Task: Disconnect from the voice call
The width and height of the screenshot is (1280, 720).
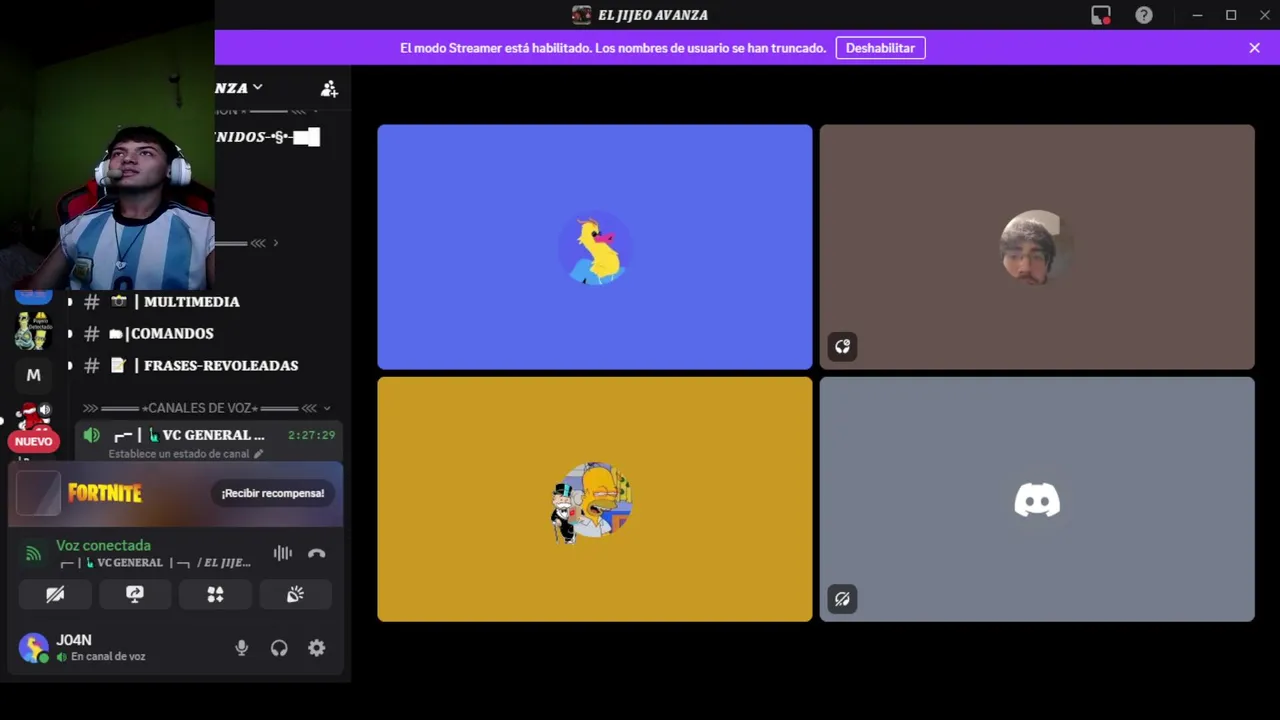Action: [x=317, y=553]
